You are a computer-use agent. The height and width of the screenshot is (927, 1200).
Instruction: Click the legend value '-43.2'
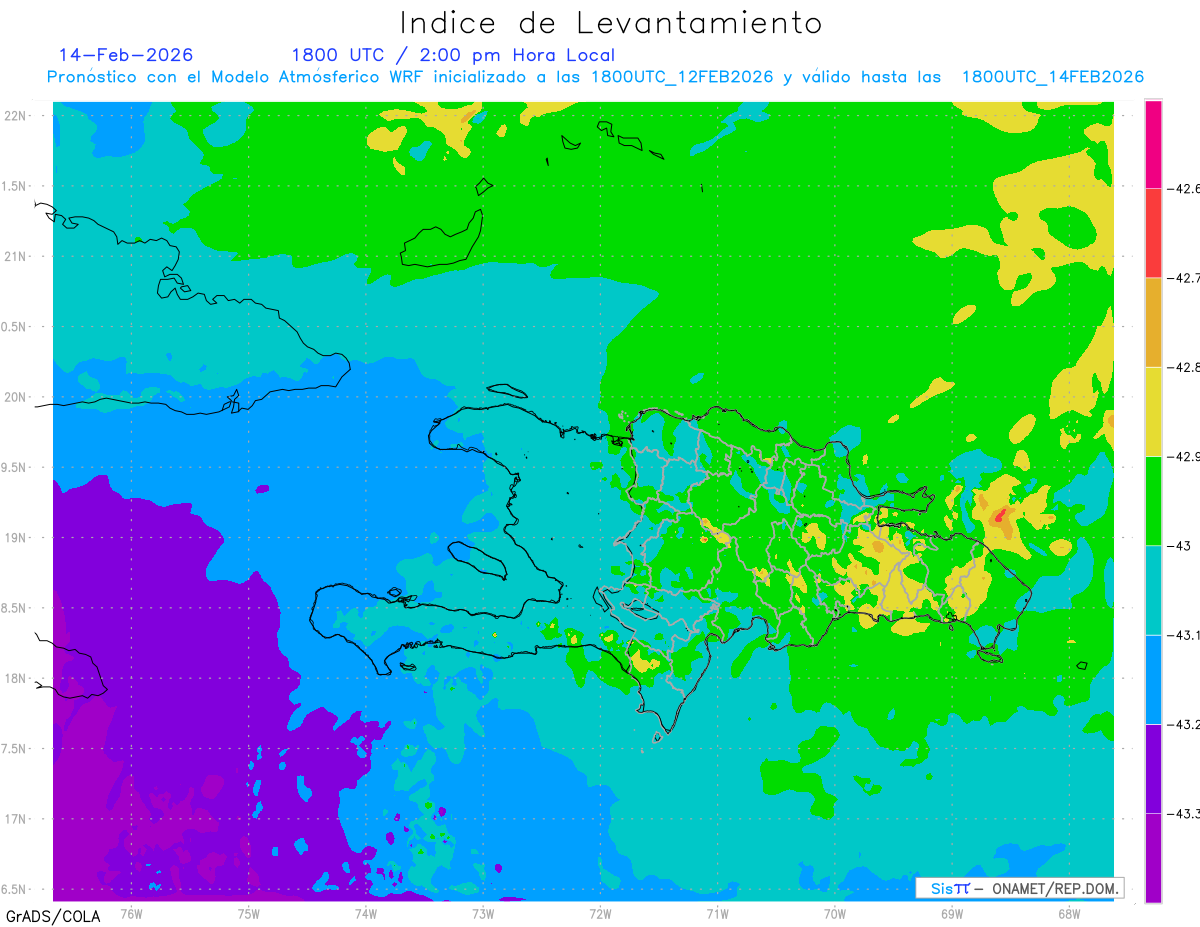pos(1183,724)
